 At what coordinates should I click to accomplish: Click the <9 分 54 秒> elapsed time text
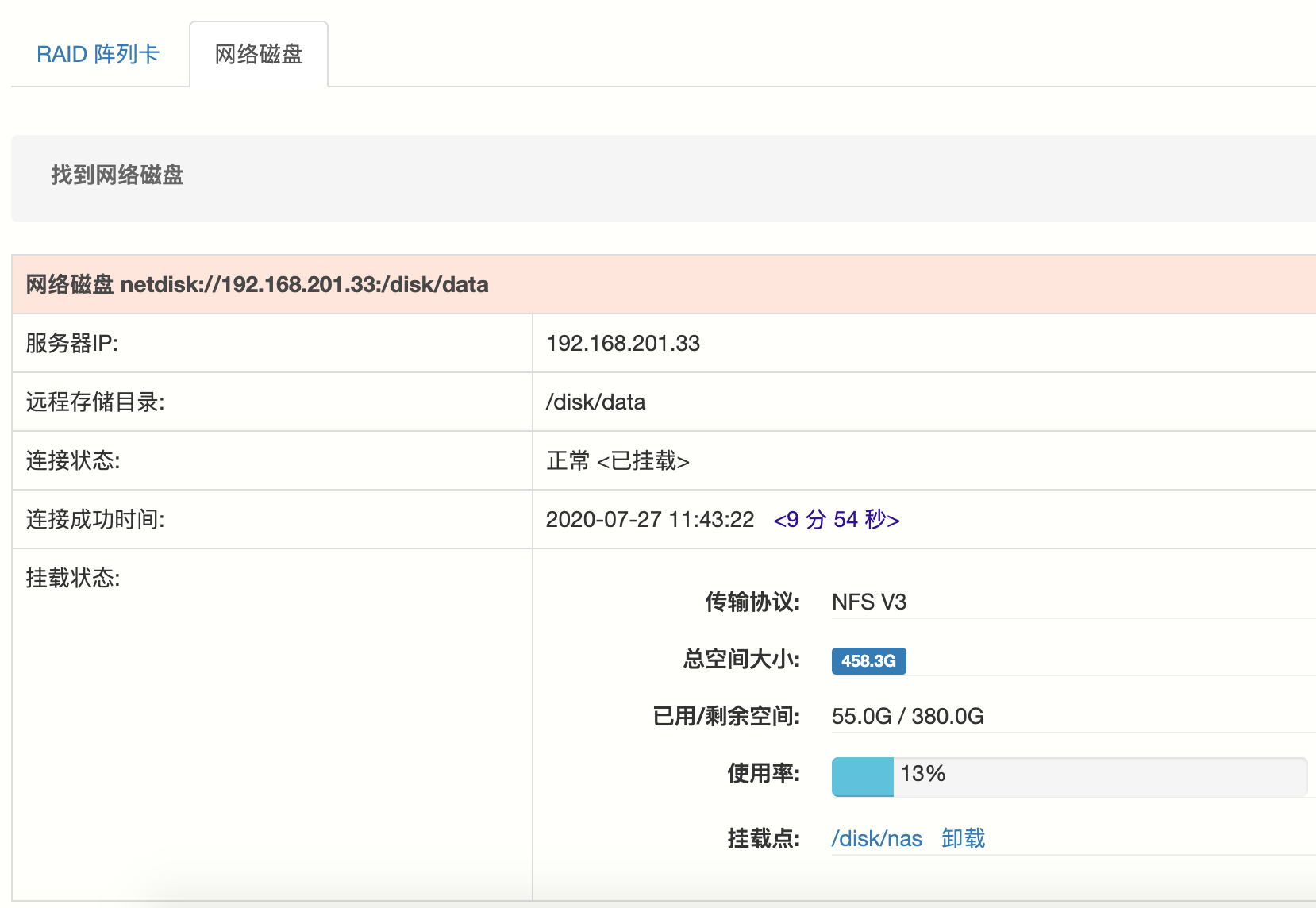coord(836,519)
